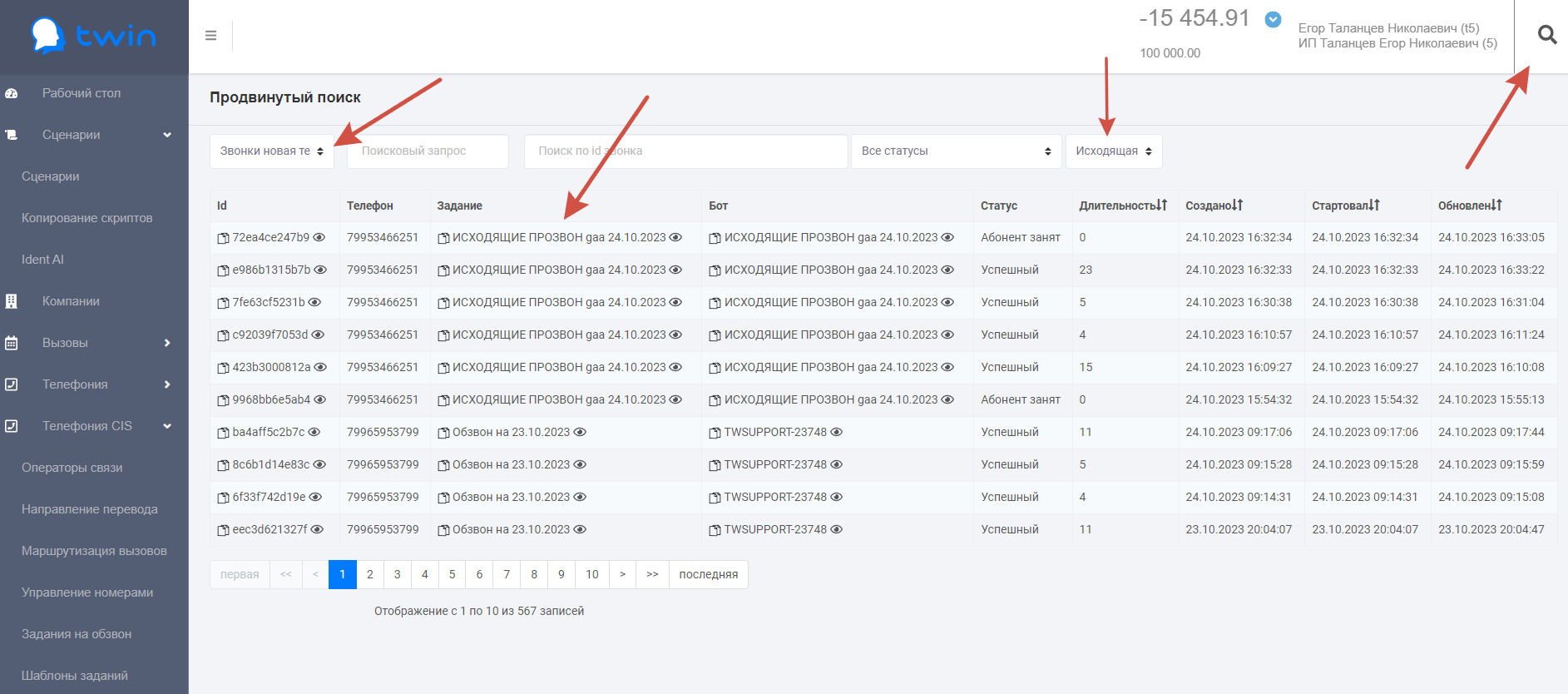Go to page 5 of results

pos(452,574)
